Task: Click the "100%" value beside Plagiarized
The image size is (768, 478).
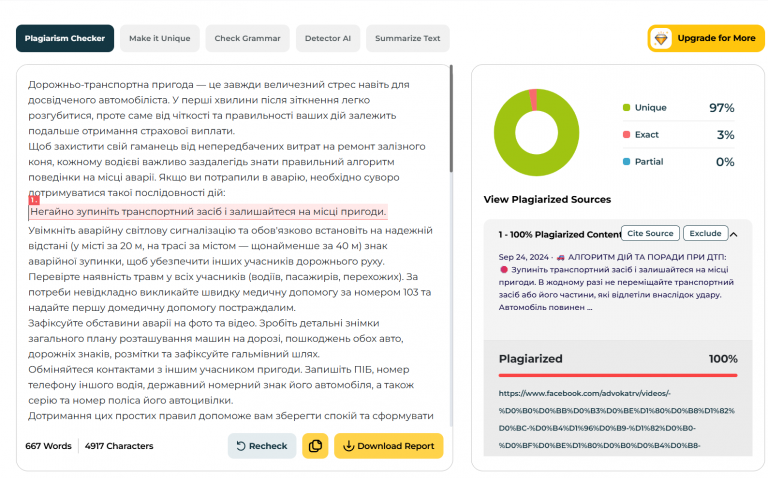Action: 723,358
